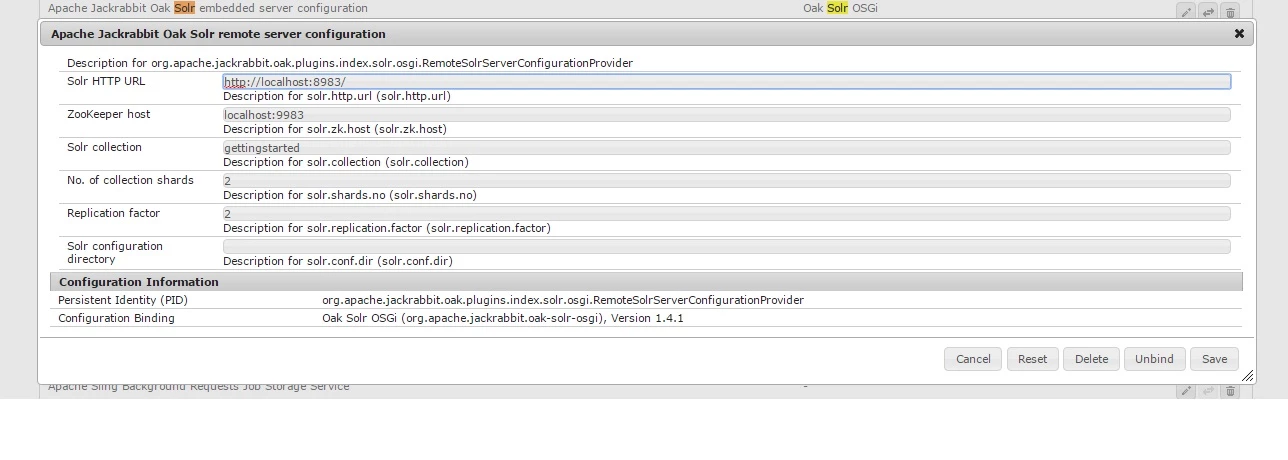Close the Solr remote server configuration dialog
This screenshot has width=1288, height=460.
(x=1239, y=33)
